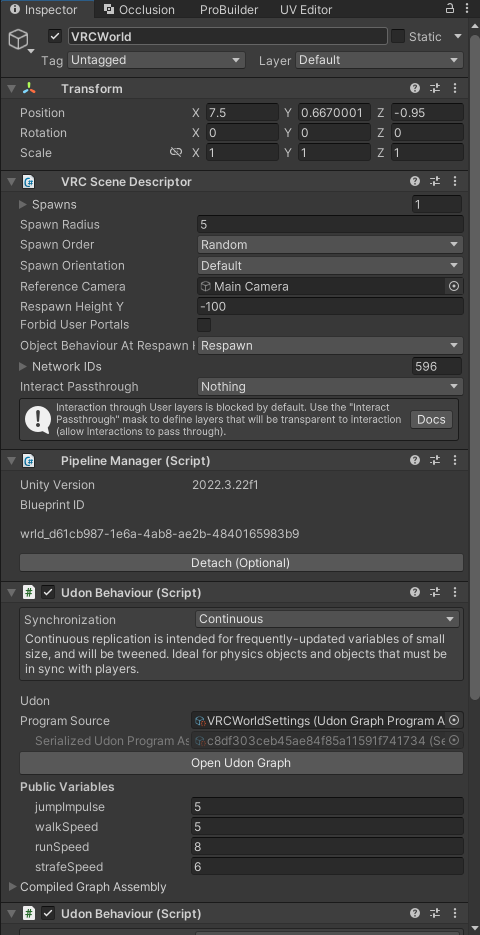
Task: Switch to the ProBuilder tab
Action: pyautogui.click(x=229, y=10)
